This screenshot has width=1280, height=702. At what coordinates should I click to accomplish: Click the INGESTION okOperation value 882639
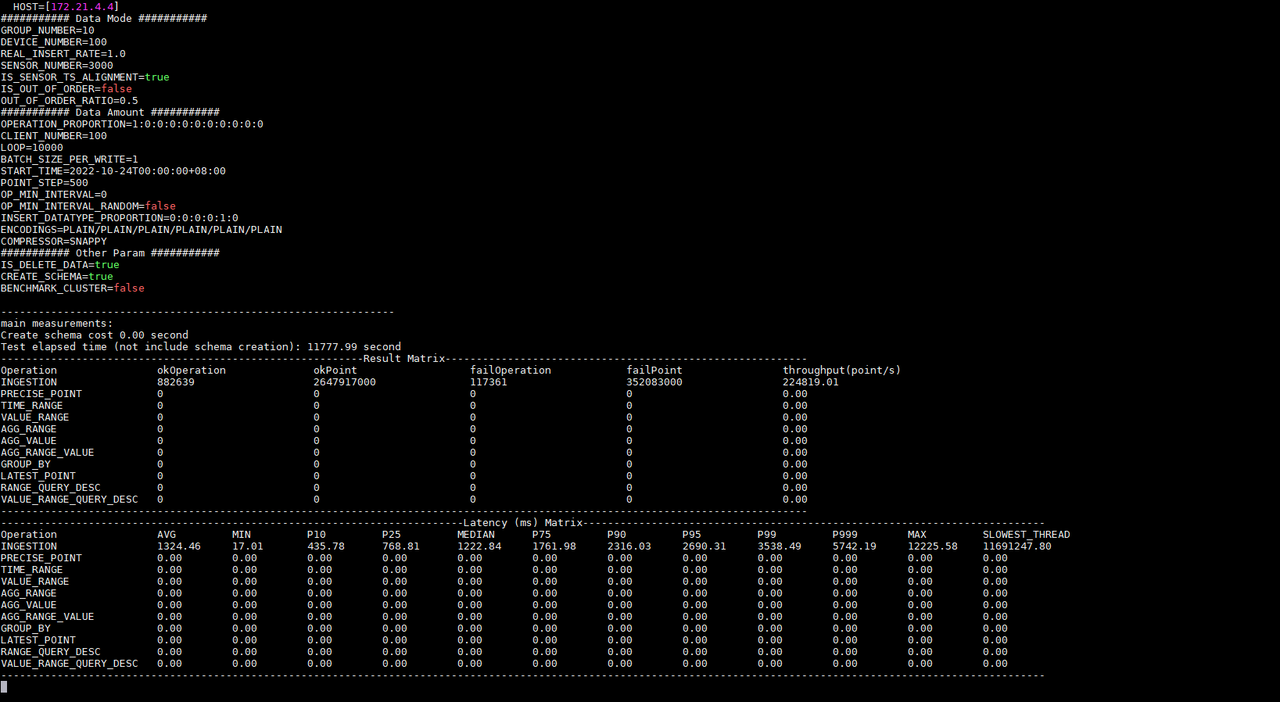pyautogui.click(x=176, y=382)
